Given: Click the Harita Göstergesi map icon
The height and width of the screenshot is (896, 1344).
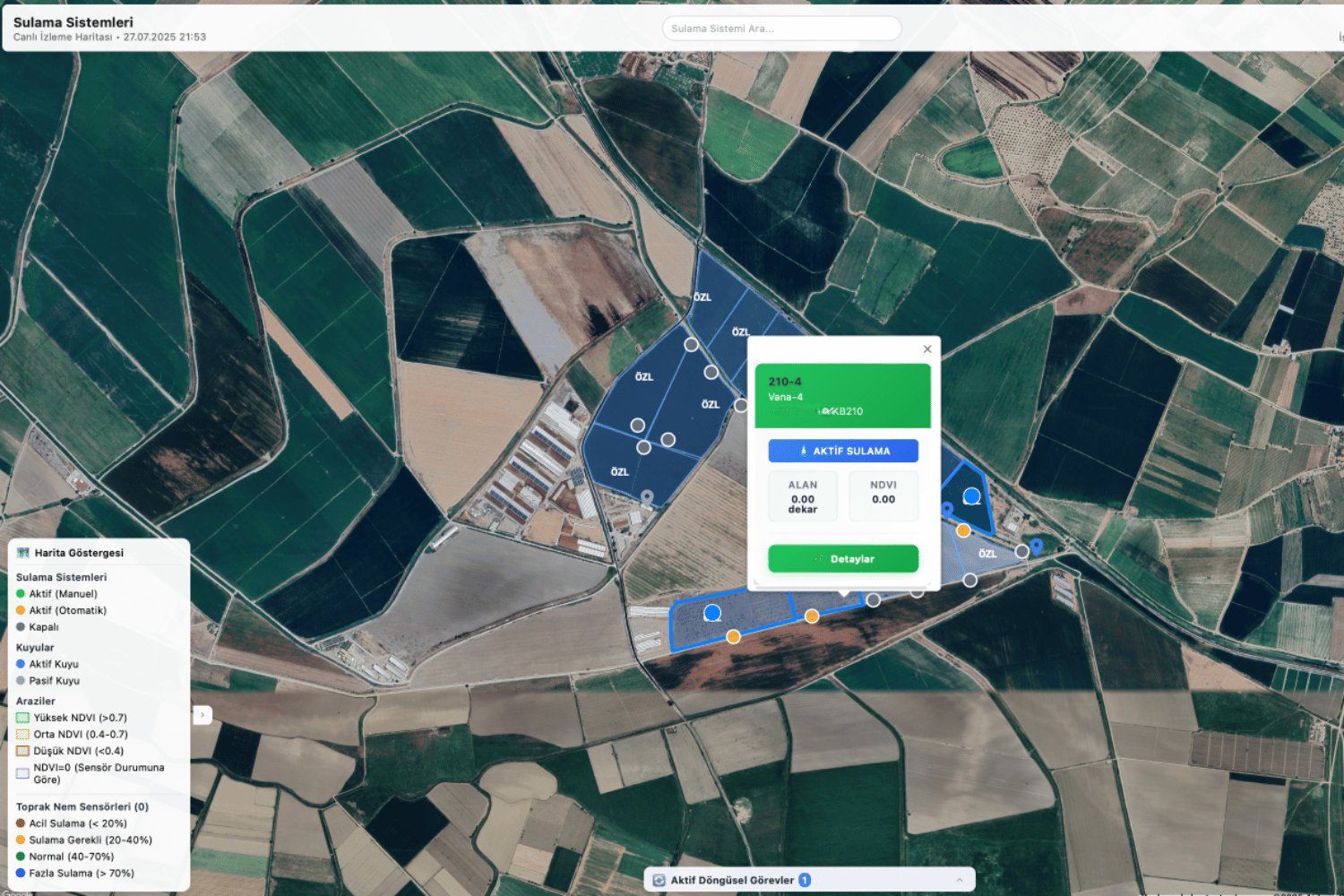Looking at the screenshot, I should tap(23, 553).
